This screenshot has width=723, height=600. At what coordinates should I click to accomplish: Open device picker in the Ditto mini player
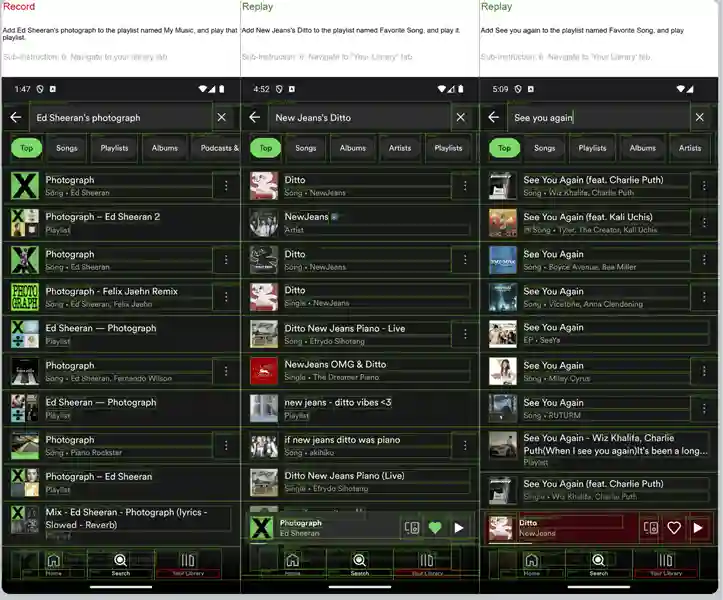tap(651, 528)
